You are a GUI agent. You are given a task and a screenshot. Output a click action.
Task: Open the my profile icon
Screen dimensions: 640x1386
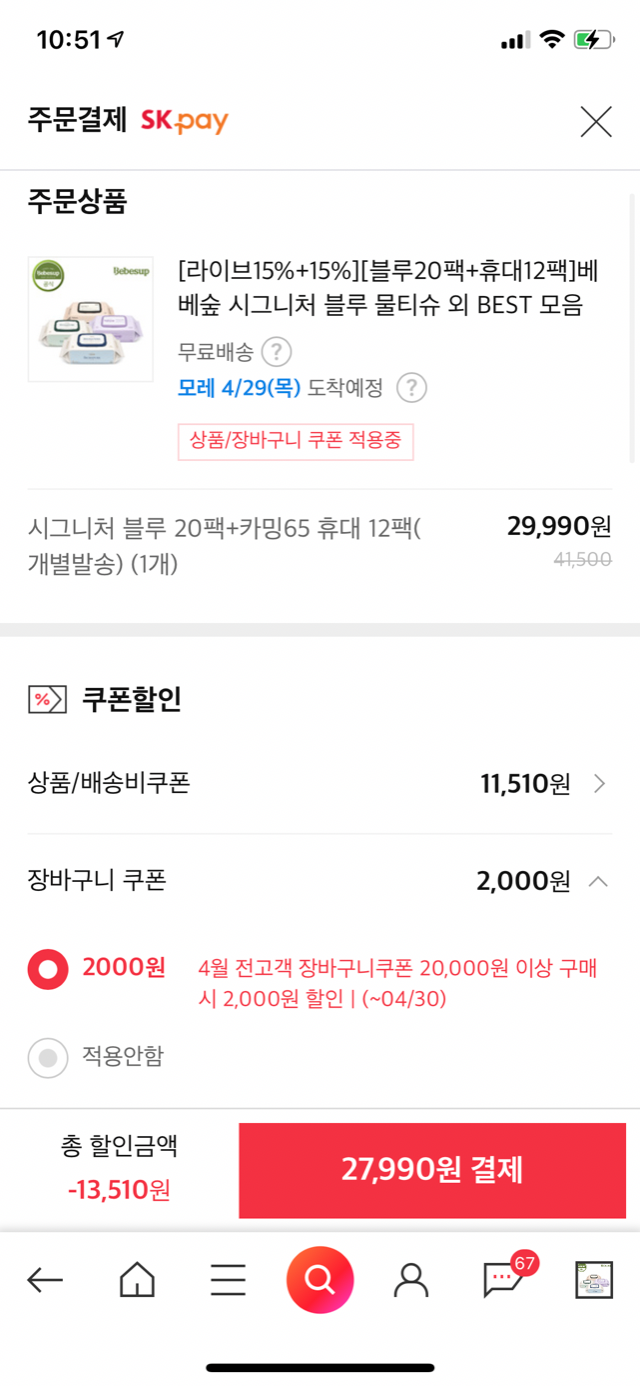[411, 1279]
